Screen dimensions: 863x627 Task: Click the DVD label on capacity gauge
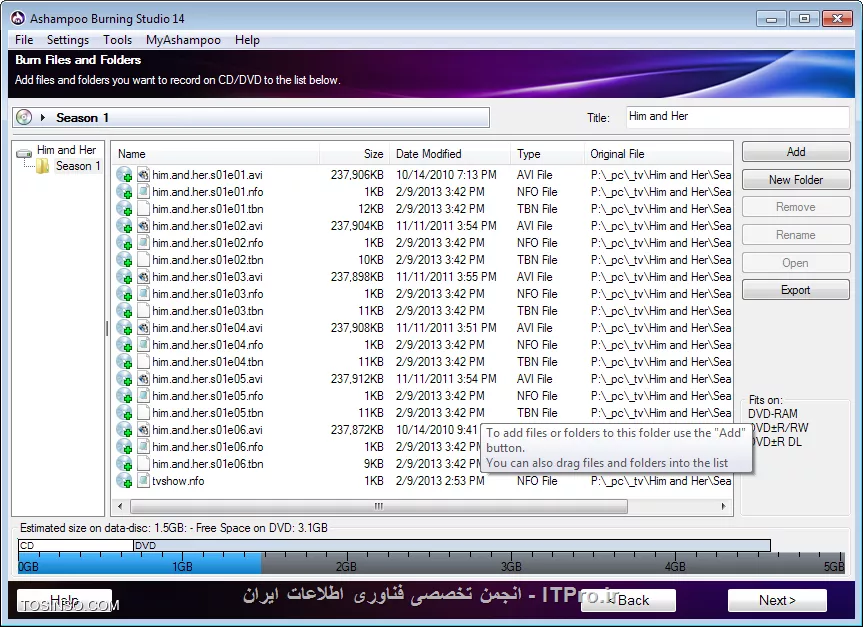tap(145, 546)
